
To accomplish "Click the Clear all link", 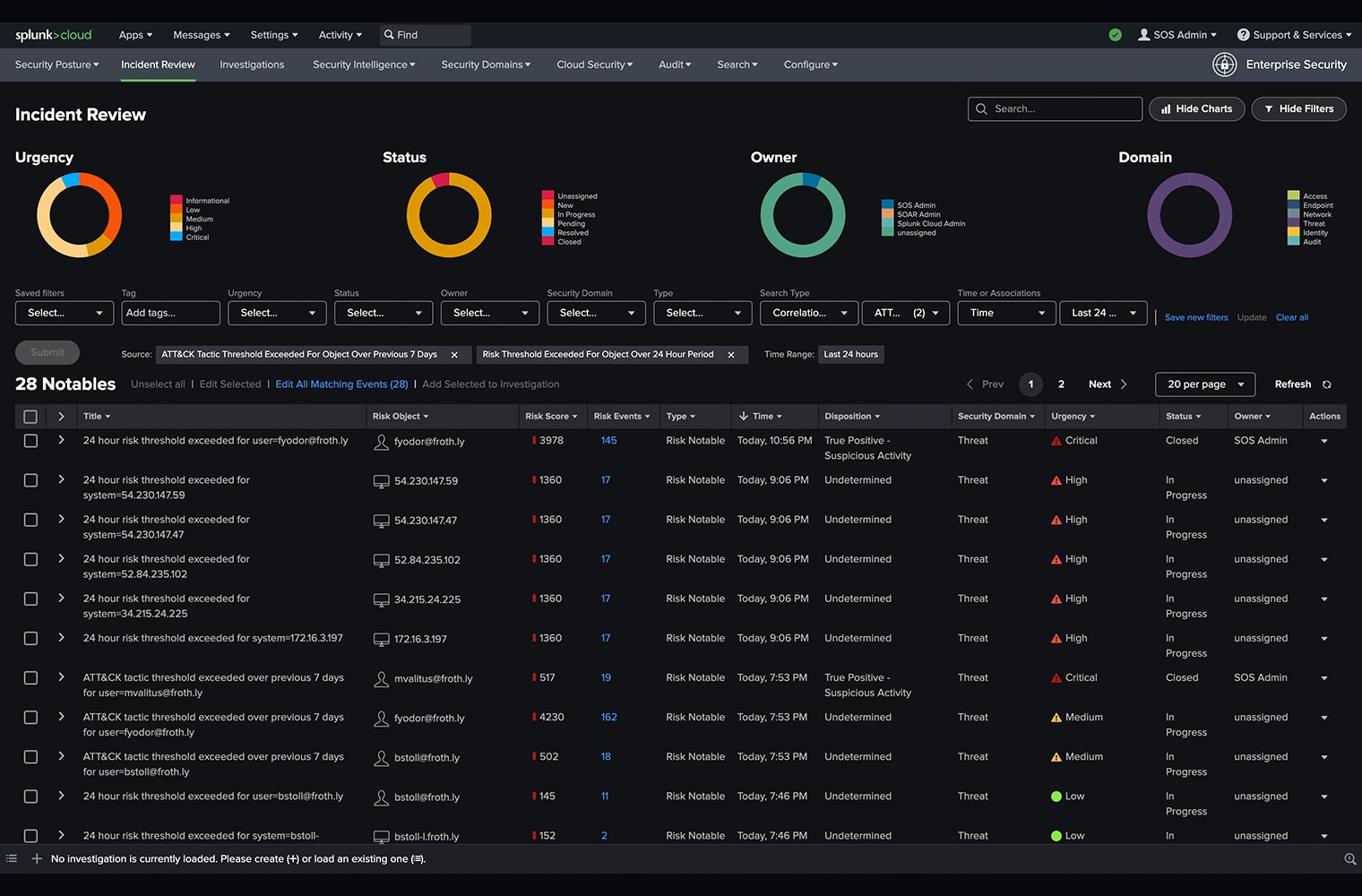I will (x=1291, y=317).
